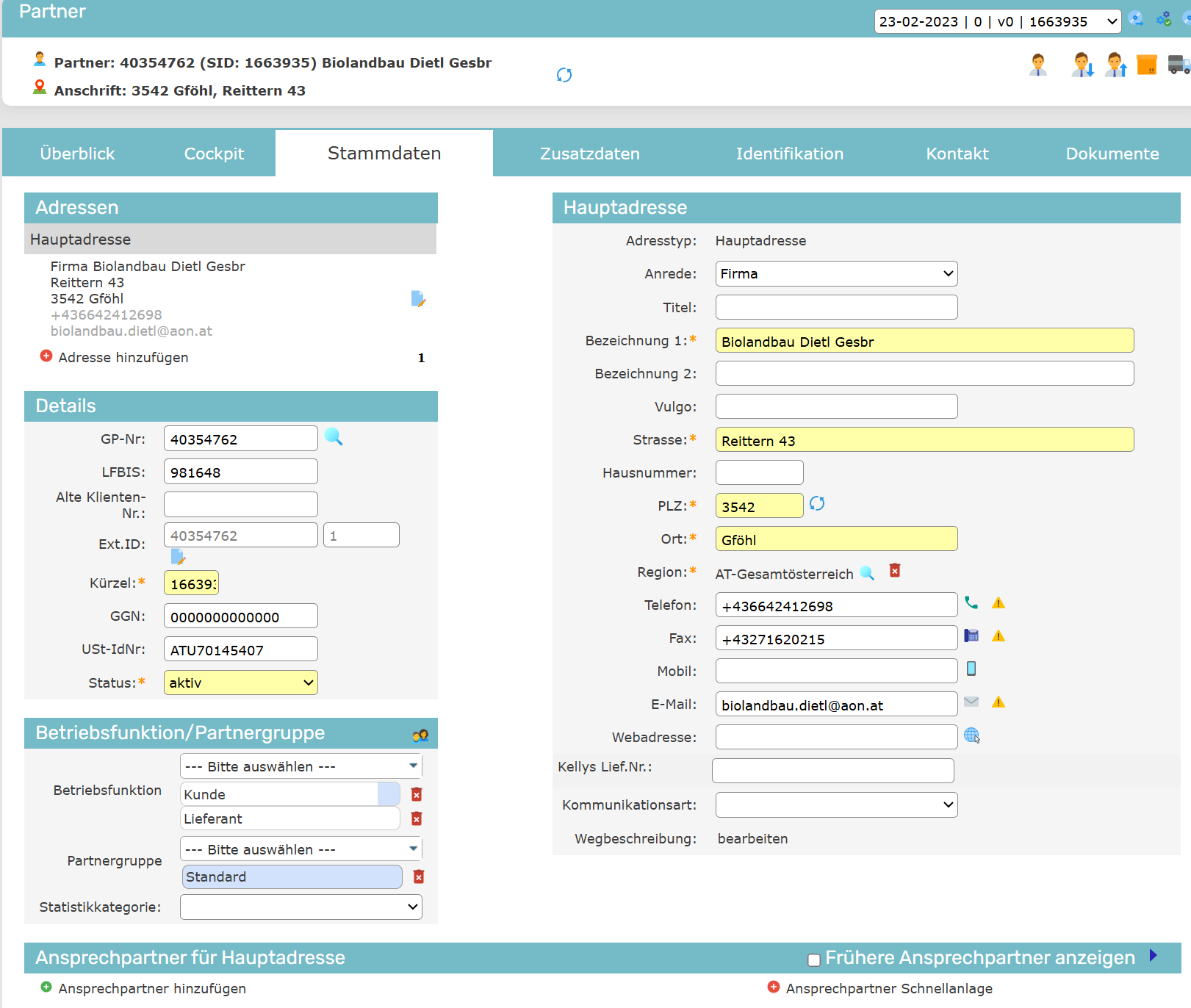Edit the Hauptadresse entry with pencil icon
The width and height of the screenshot is (1191, 1008).
(418, 299)
